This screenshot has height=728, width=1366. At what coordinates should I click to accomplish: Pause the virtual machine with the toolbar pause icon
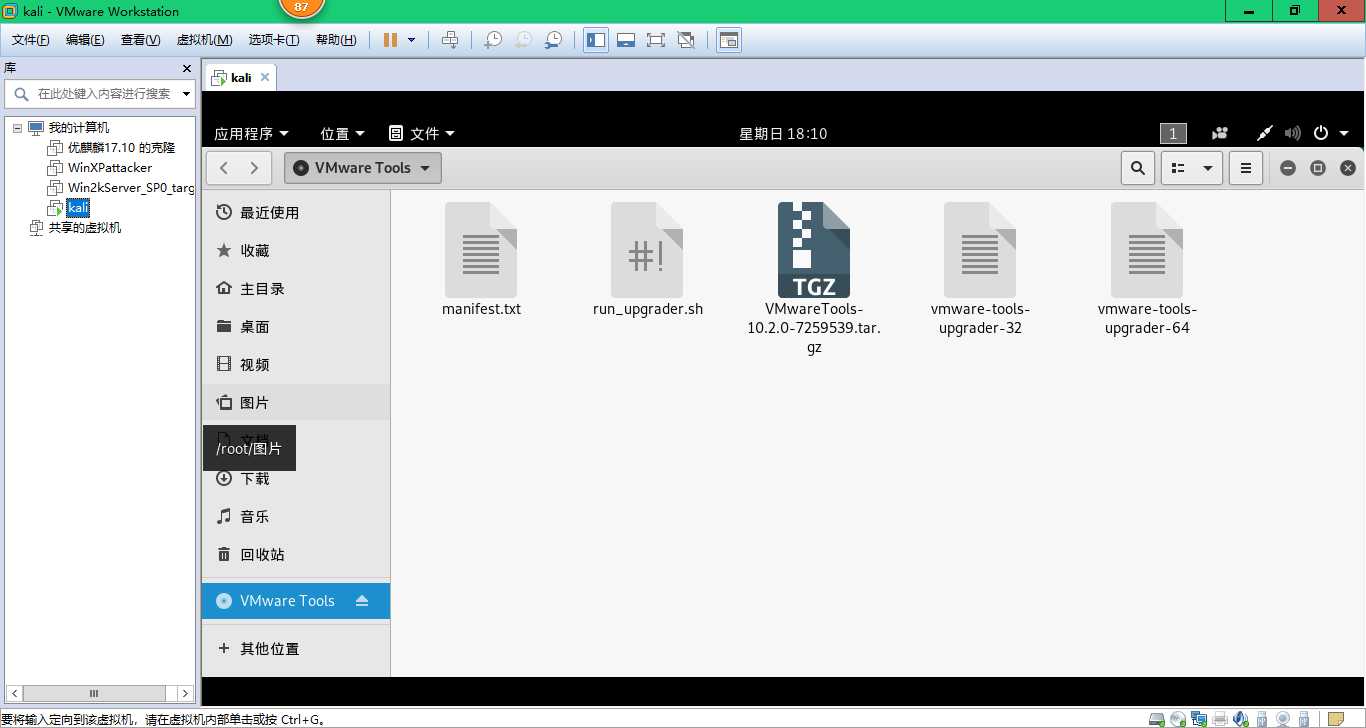click(x=390, y=40)
